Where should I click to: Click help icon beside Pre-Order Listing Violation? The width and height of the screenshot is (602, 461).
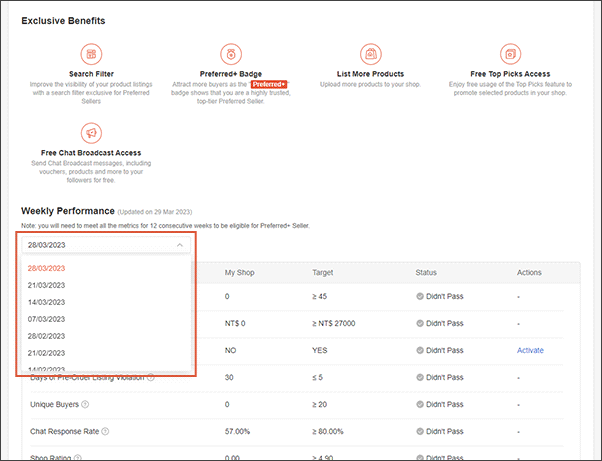[x=151, y=377]
